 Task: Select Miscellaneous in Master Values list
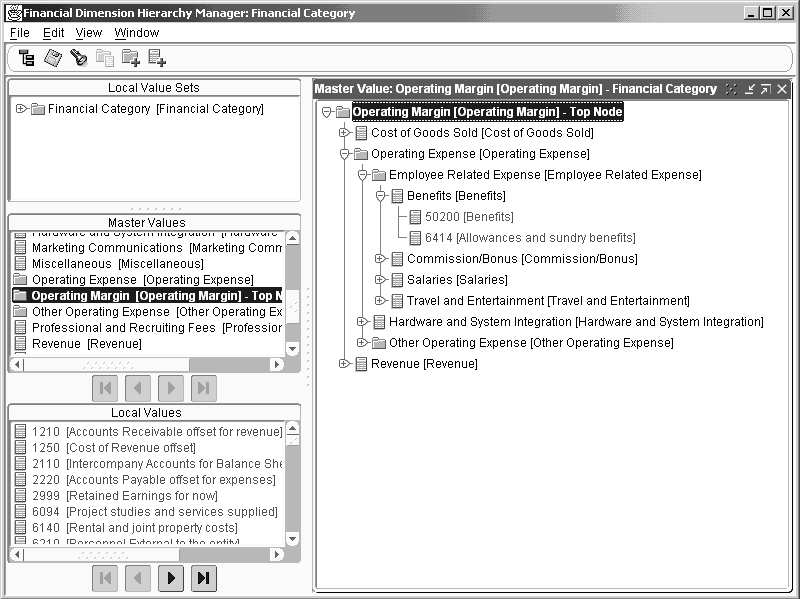117,264
